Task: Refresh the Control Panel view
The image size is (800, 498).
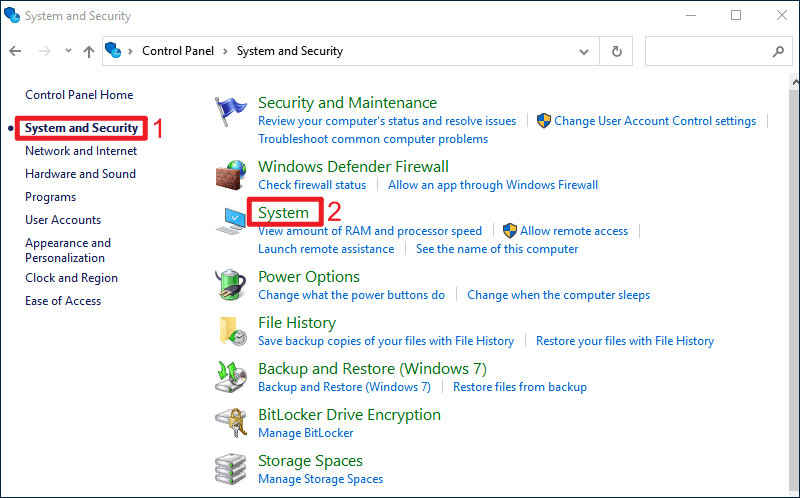Action: click(x=616, y=51)
